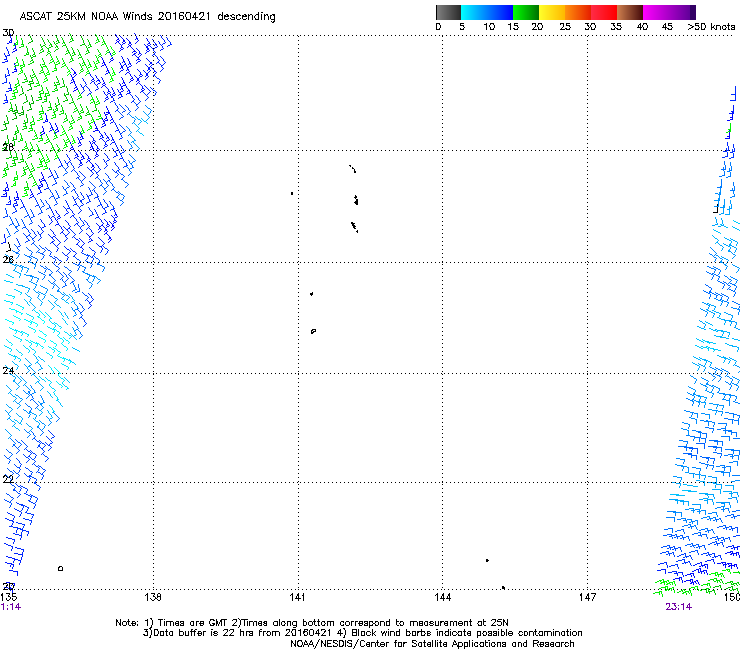Click the yellow 20-25 knots legend segment
The height and width of the screenshot is (650, 740).
552,12
